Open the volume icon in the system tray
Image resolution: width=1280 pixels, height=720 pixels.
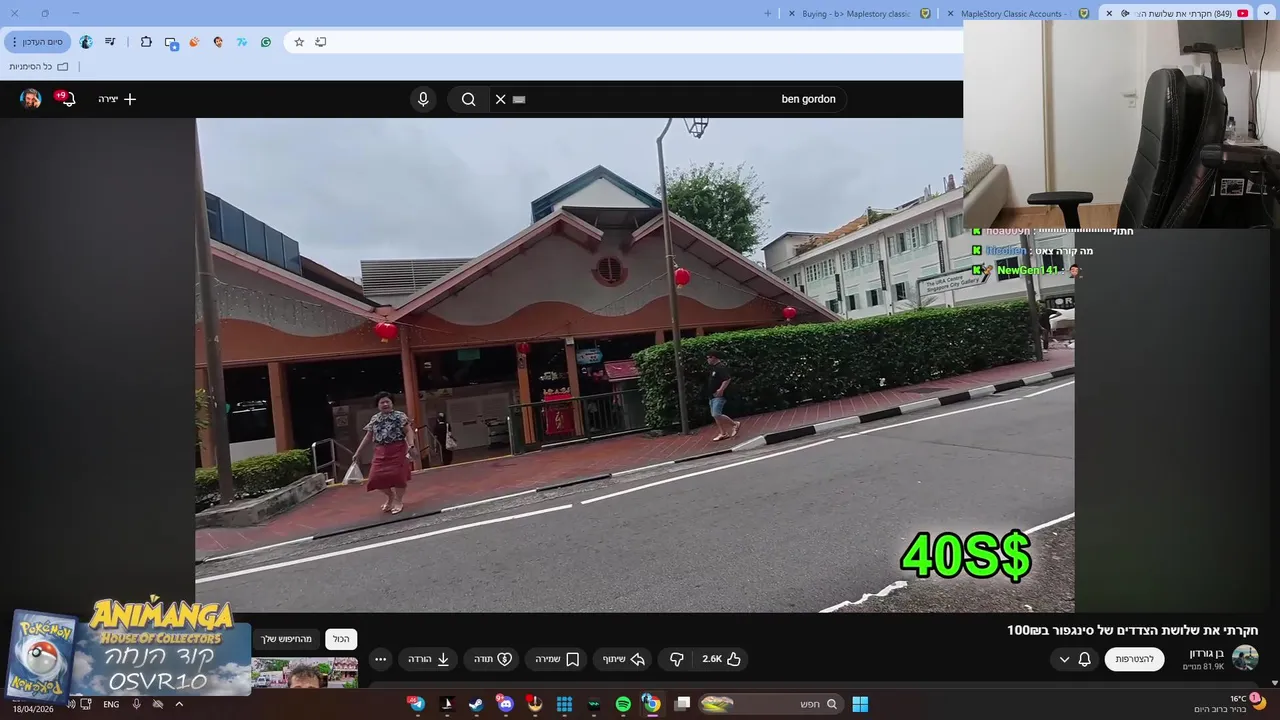click(71, 704)
